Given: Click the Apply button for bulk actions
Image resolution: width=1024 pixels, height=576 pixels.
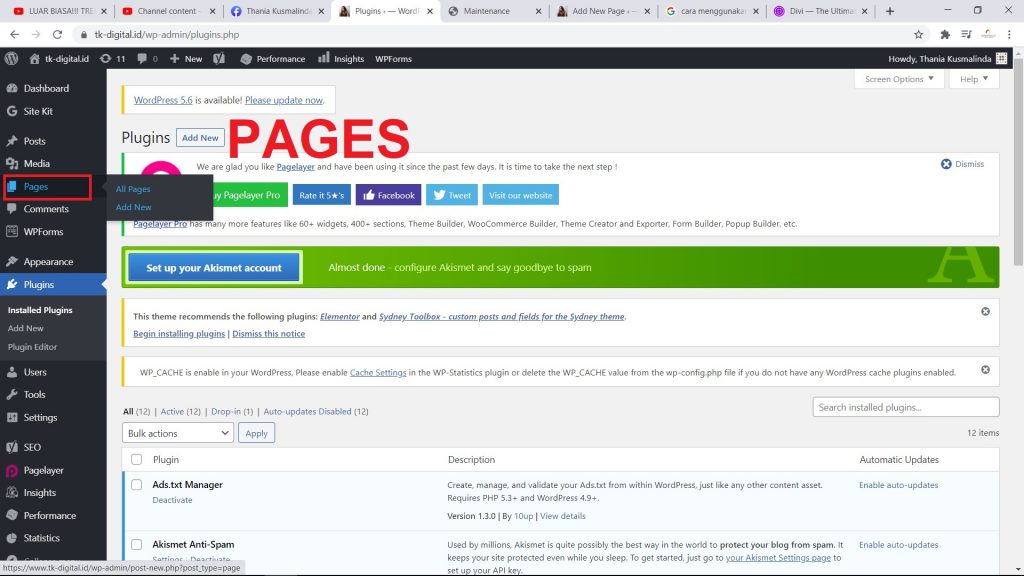Looking at the screenshot, I should point(257,433).
